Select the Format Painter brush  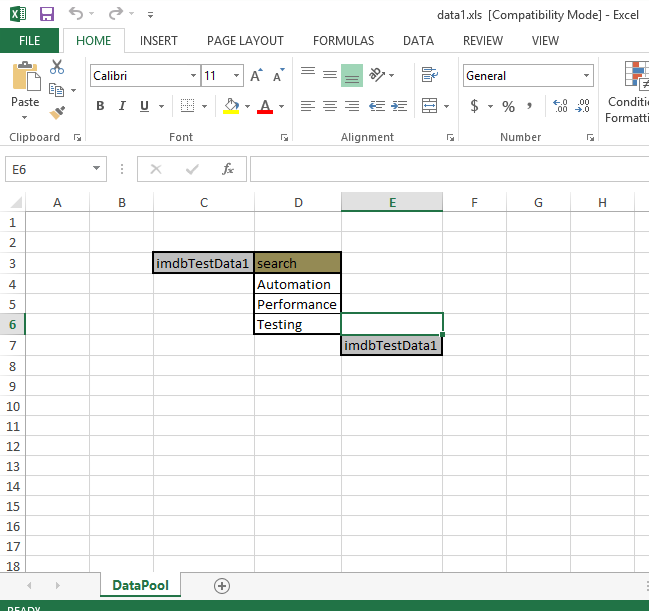57,112
